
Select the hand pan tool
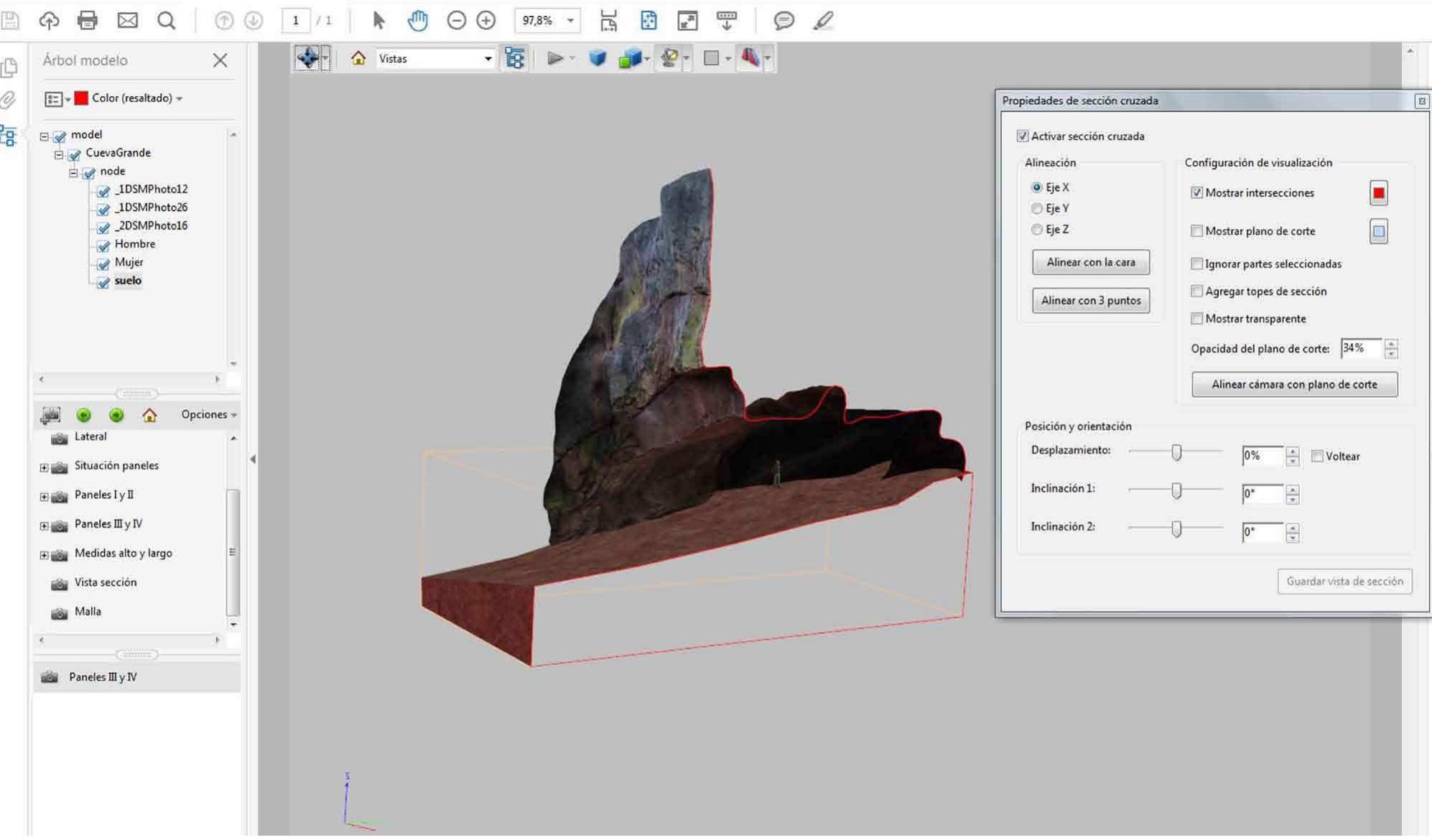tap(417, 20)
